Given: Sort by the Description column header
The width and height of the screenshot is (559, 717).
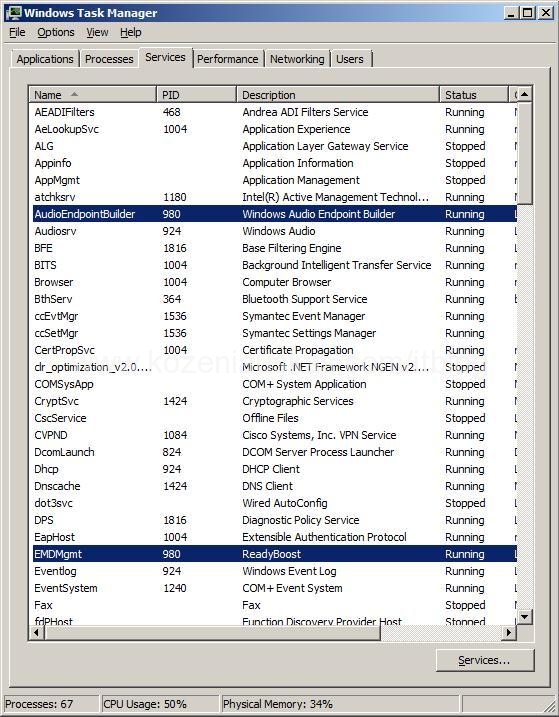Looking at the screenshot, I should pyautogui.click(x=338, y=95).
